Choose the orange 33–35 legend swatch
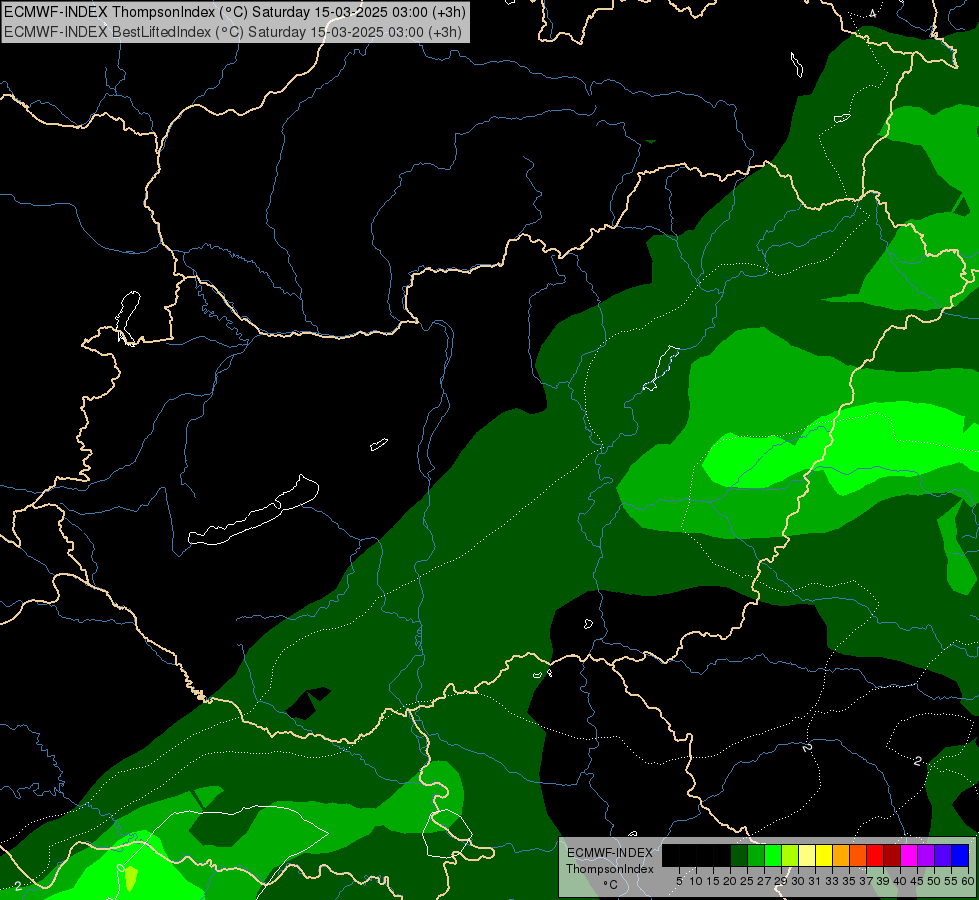The width and height of the screenshot is (979, 900). tap(841, 855)
